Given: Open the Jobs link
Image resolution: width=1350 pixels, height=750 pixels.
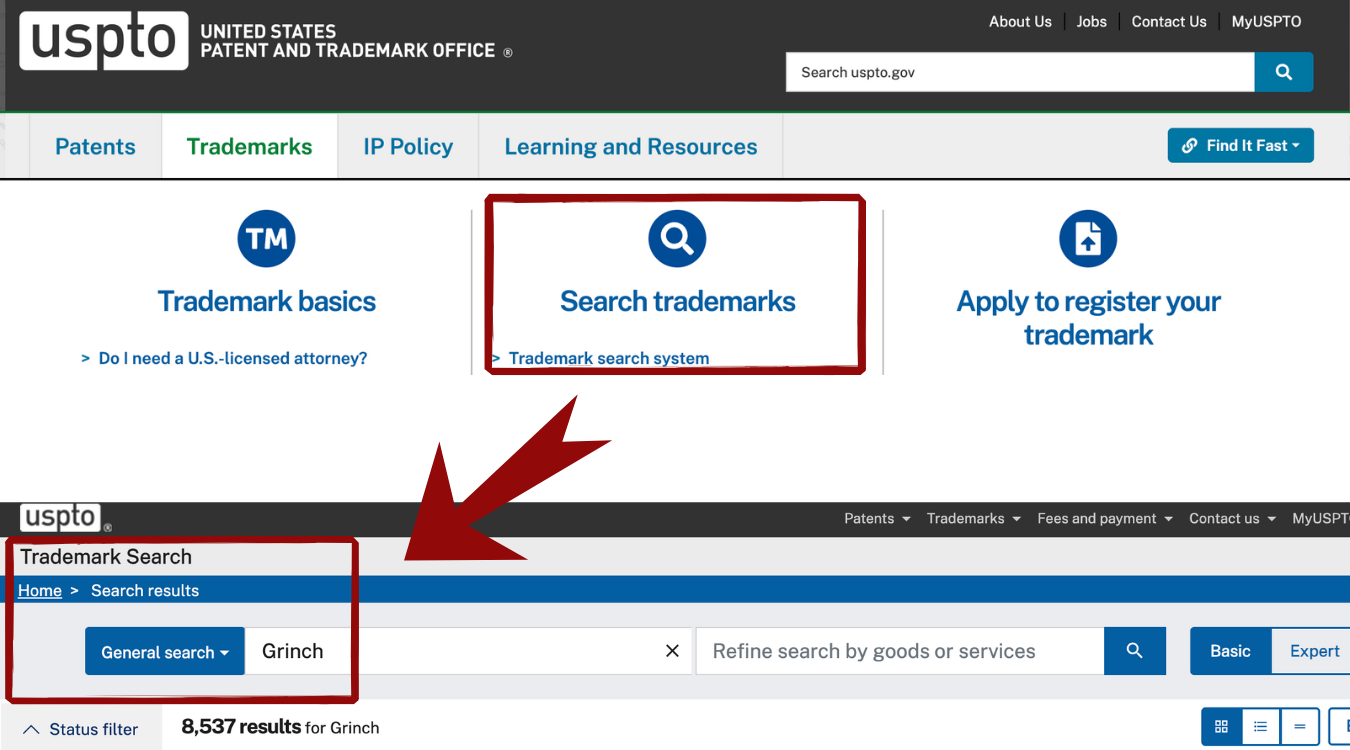Looking at the screenshot, I should coord(1092,21).
